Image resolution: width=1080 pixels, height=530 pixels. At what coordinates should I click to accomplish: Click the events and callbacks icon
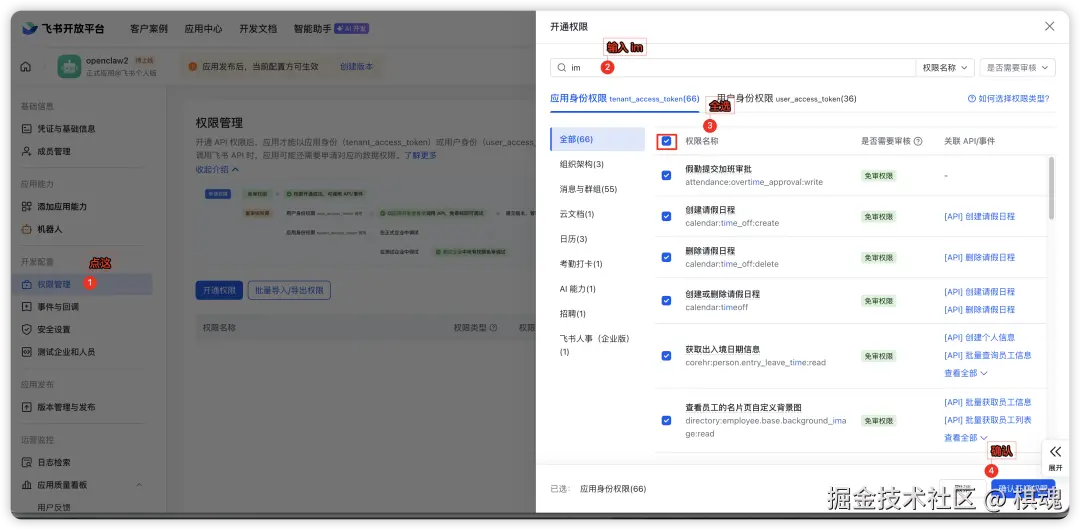tap(27, 307)
